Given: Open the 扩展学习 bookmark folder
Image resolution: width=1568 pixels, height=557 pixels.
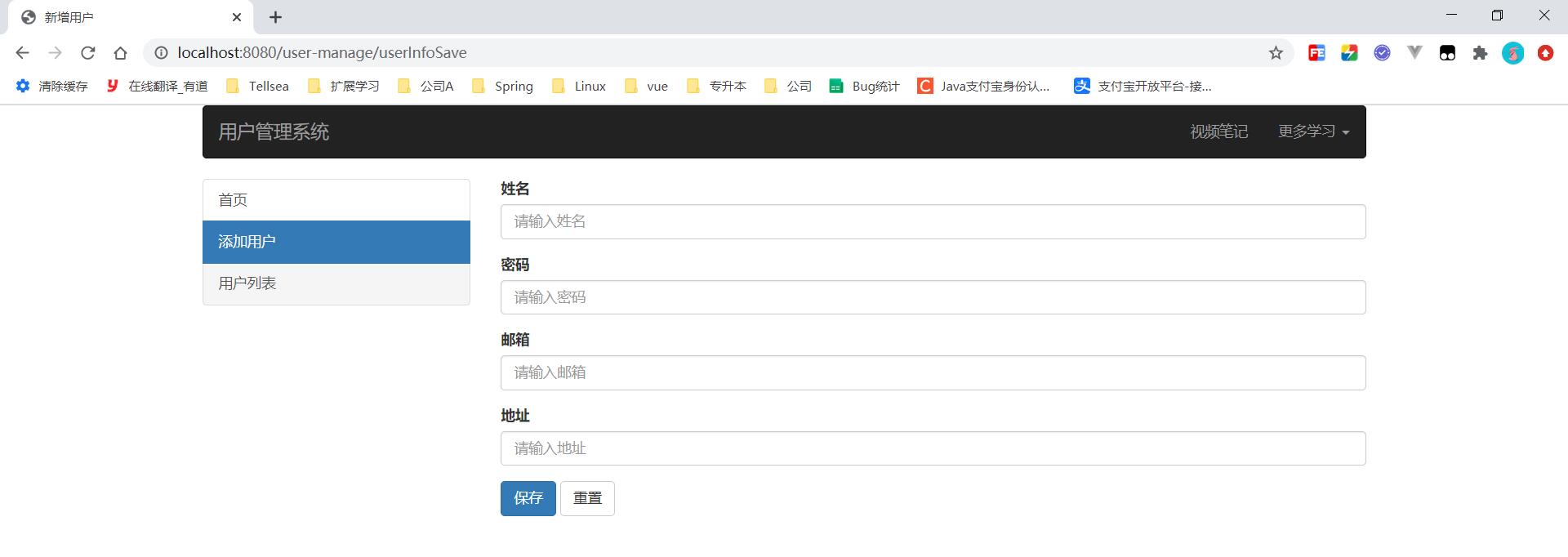Looking at the screenshot, I should coord(343,86).
